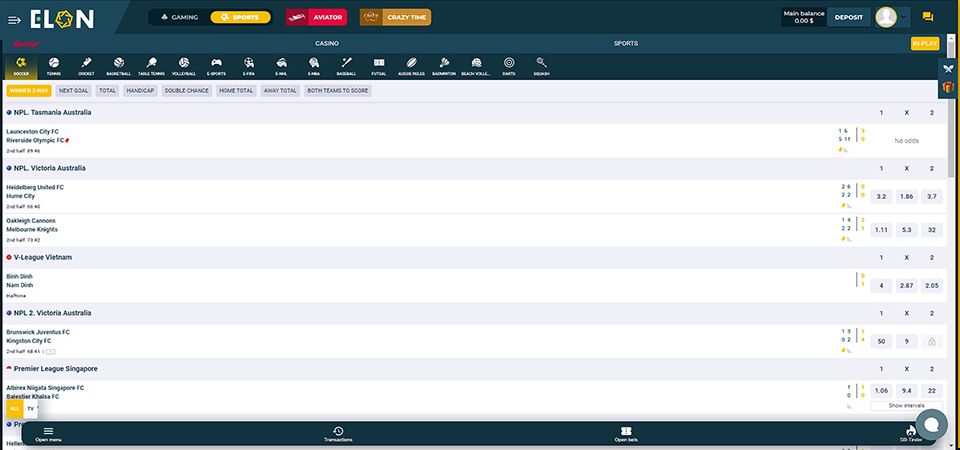Viewport: 960px width, 450px height.
Task: Select the Double Chance market tab
Action: [187, 91]
